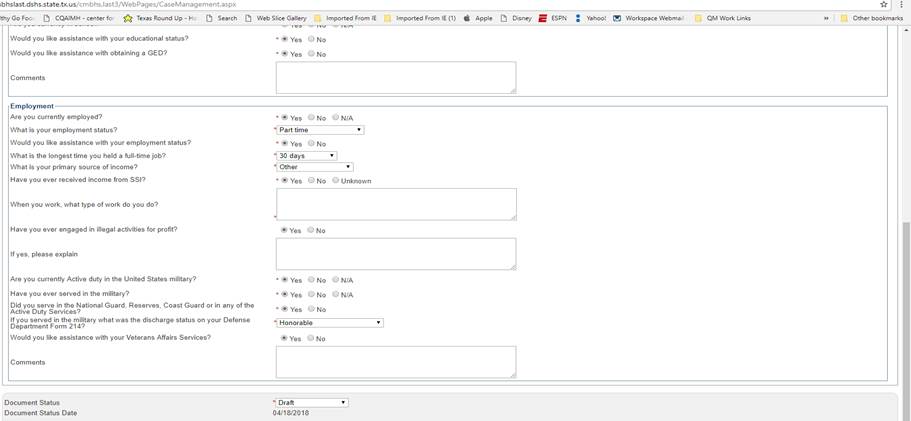Open the ESPN bookmark
Image resolution: width=911 pixels, height=421 pixels.
tap(553, 18)
